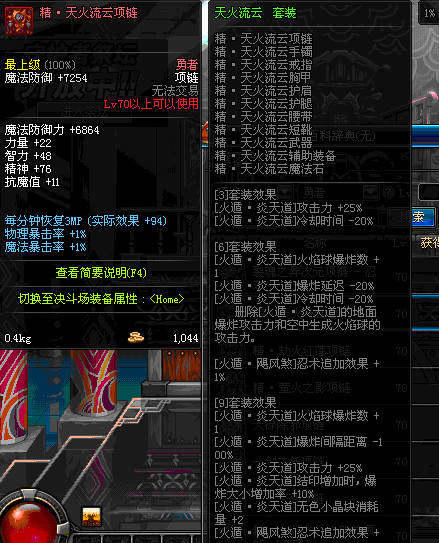Open the dropdown arrow left of 勇者 field
This screenshot has width=439, height=543.
285,192
